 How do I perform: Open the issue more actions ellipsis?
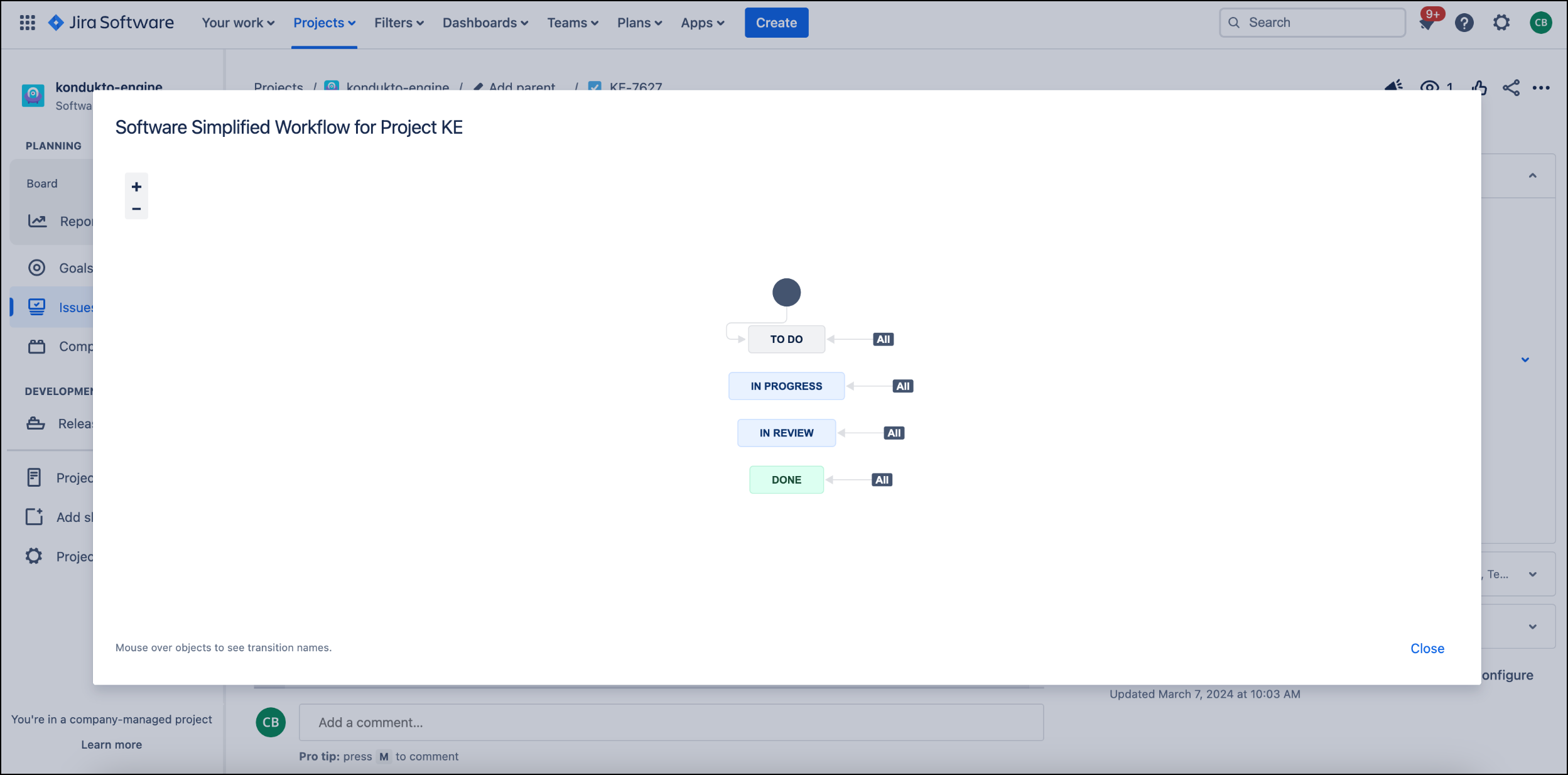[x=1541, y=87]
